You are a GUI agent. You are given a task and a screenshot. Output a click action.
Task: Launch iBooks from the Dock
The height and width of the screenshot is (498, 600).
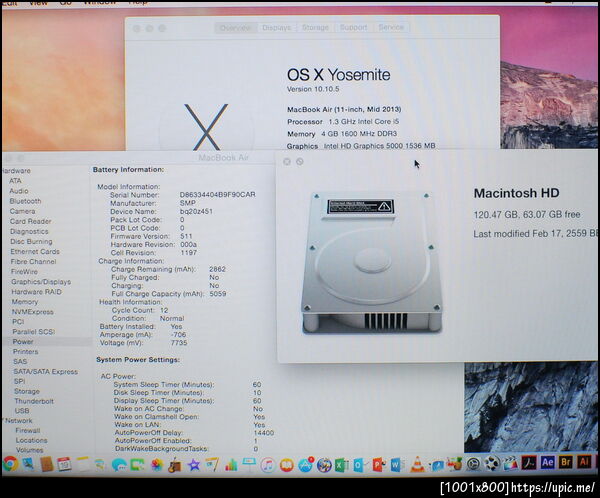point(286,465)
